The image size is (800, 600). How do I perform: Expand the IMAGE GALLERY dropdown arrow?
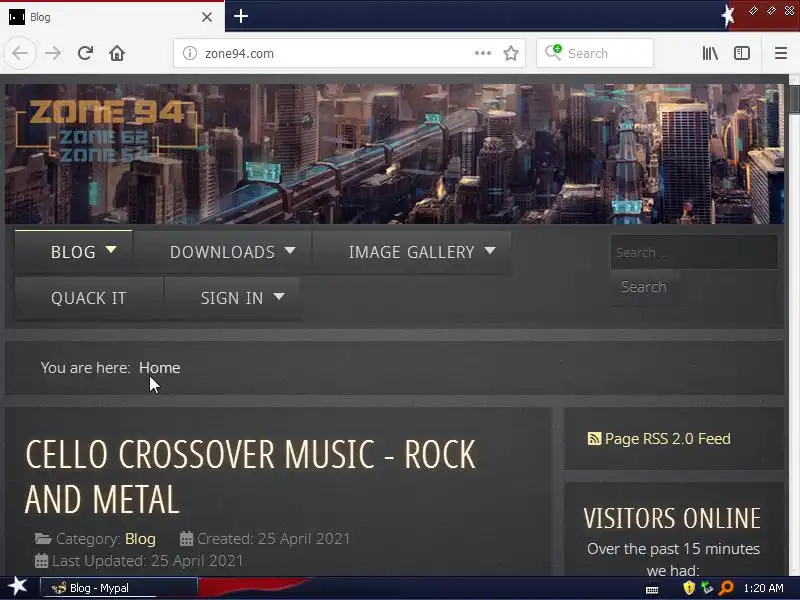click(x=490, y=251)
